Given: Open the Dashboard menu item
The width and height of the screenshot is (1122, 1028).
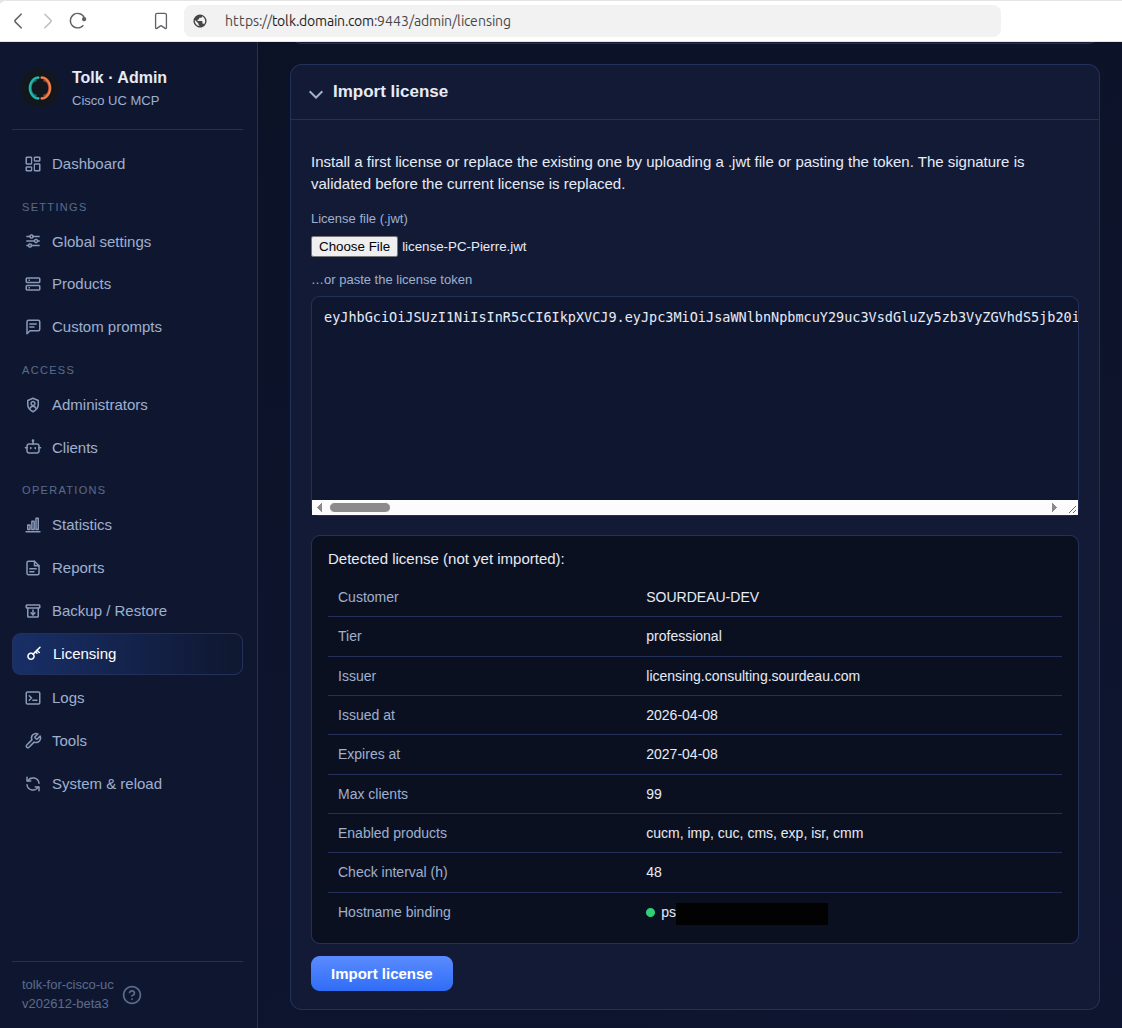Looking at the screenshot, I should [x=127, y=164].
